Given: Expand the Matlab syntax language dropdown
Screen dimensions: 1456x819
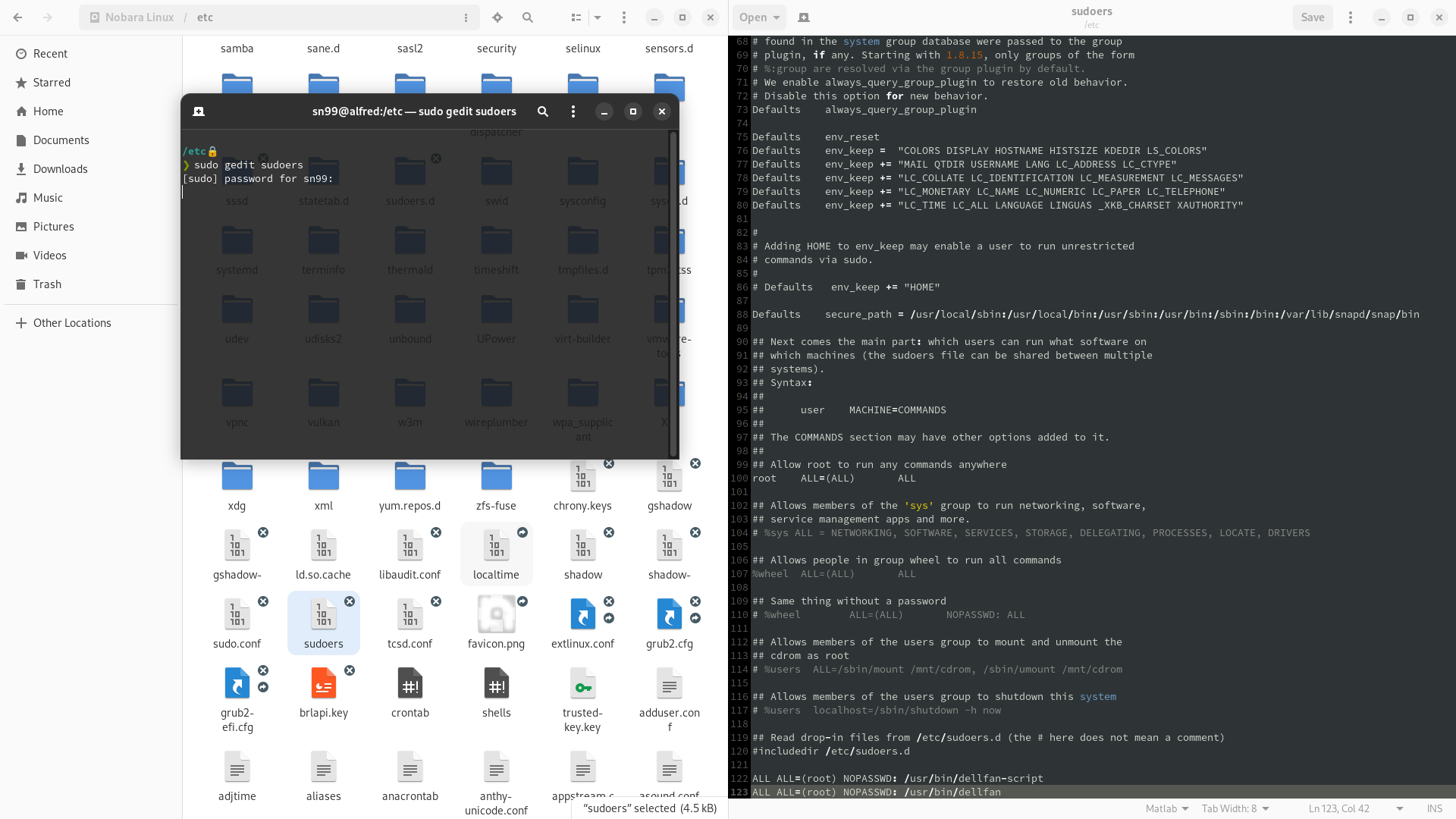Looking at the screenshot, I should 1167,808.
